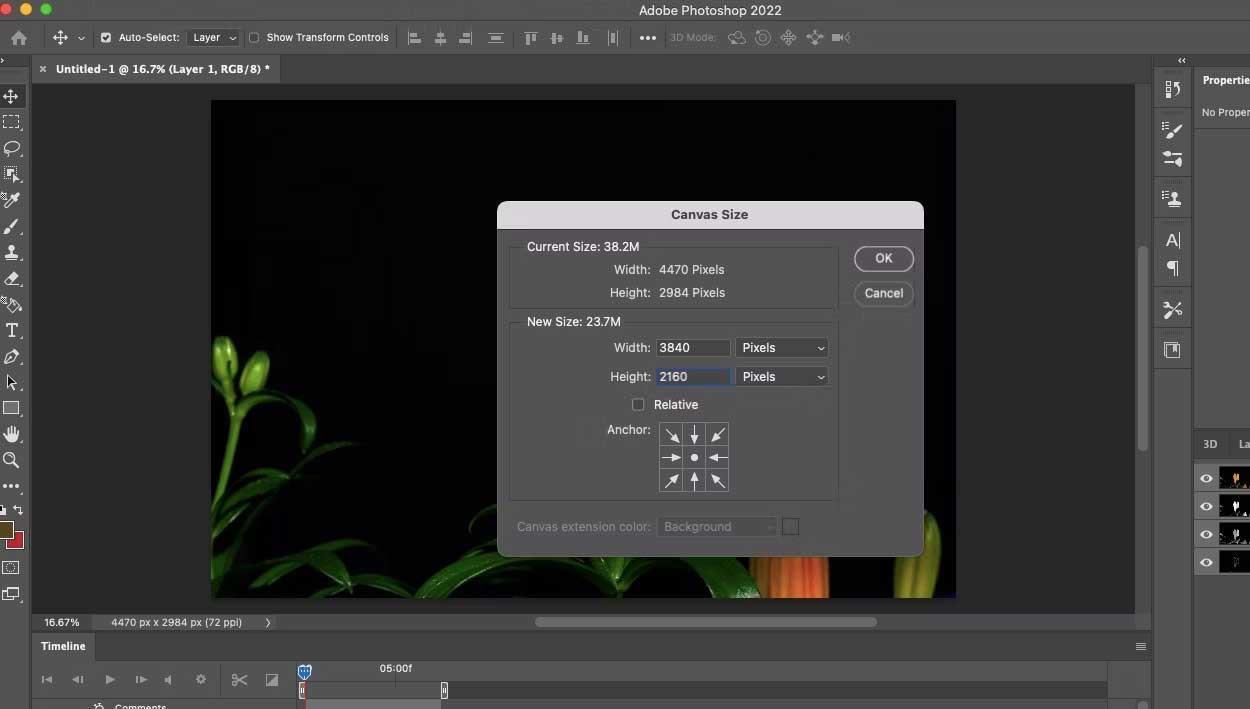1250x709 pixels.
Task: Select the Untitled-1 document tab
Action: coord(162,69)
